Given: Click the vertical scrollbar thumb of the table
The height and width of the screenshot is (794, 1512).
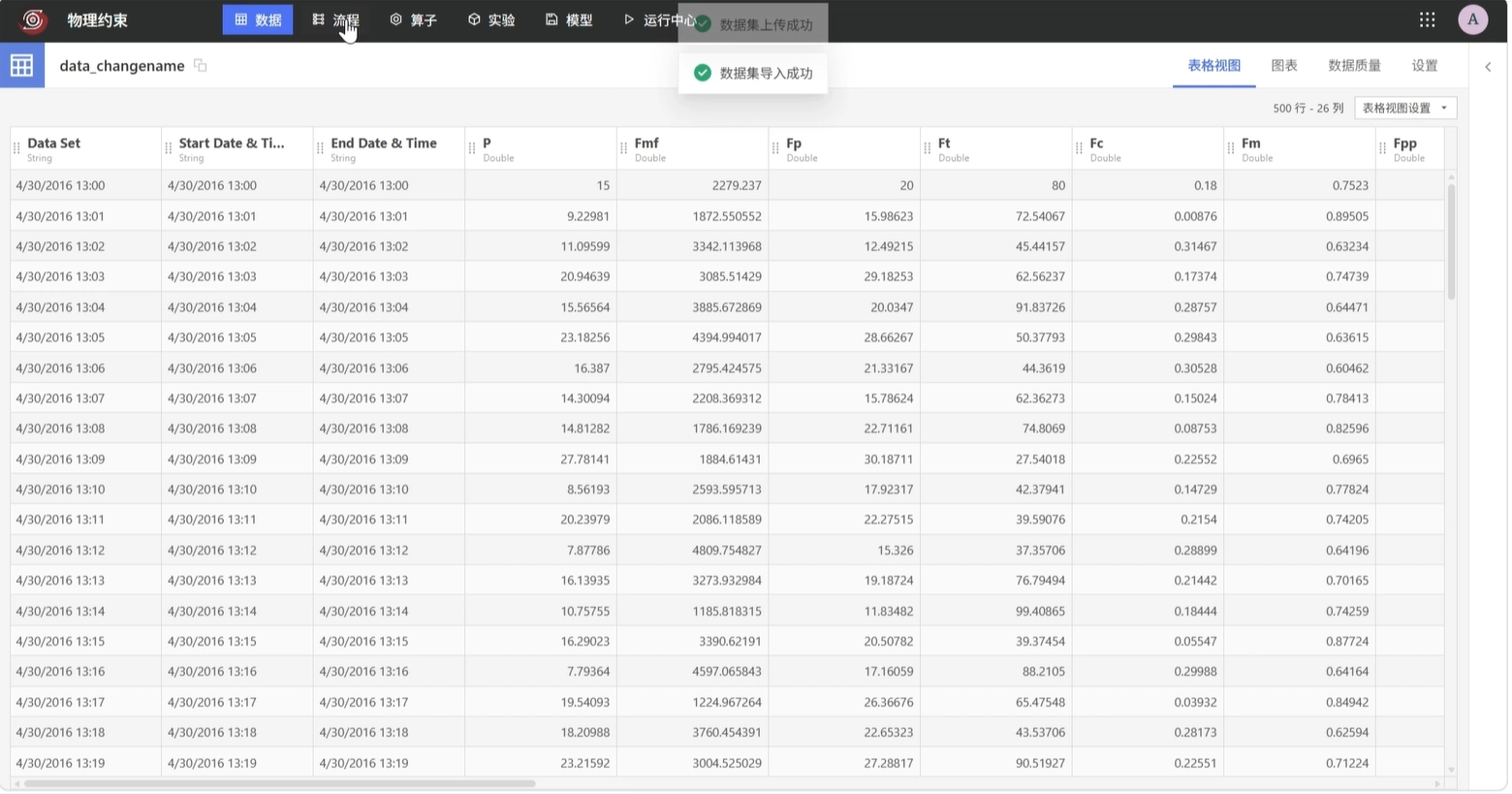Looking at the screenshot, I should pyautogui.click(x=1451, y=240).
